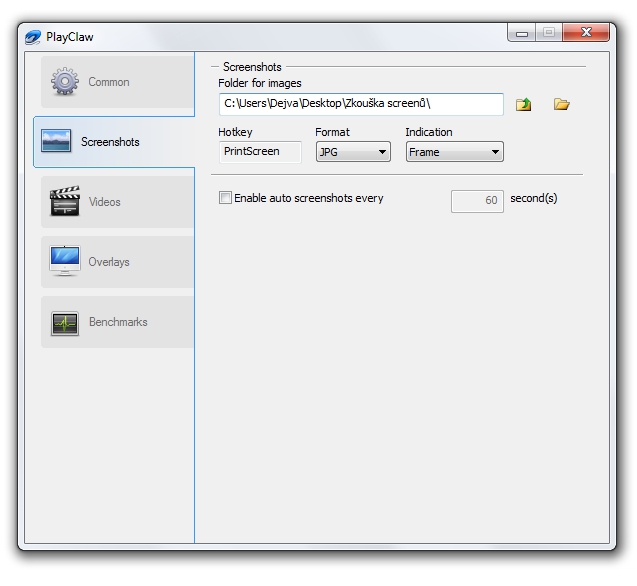This screenshot has height=586, width=637.
Task: Click the PlayClaw logo in the title bar
Action: tap(33, 38)
